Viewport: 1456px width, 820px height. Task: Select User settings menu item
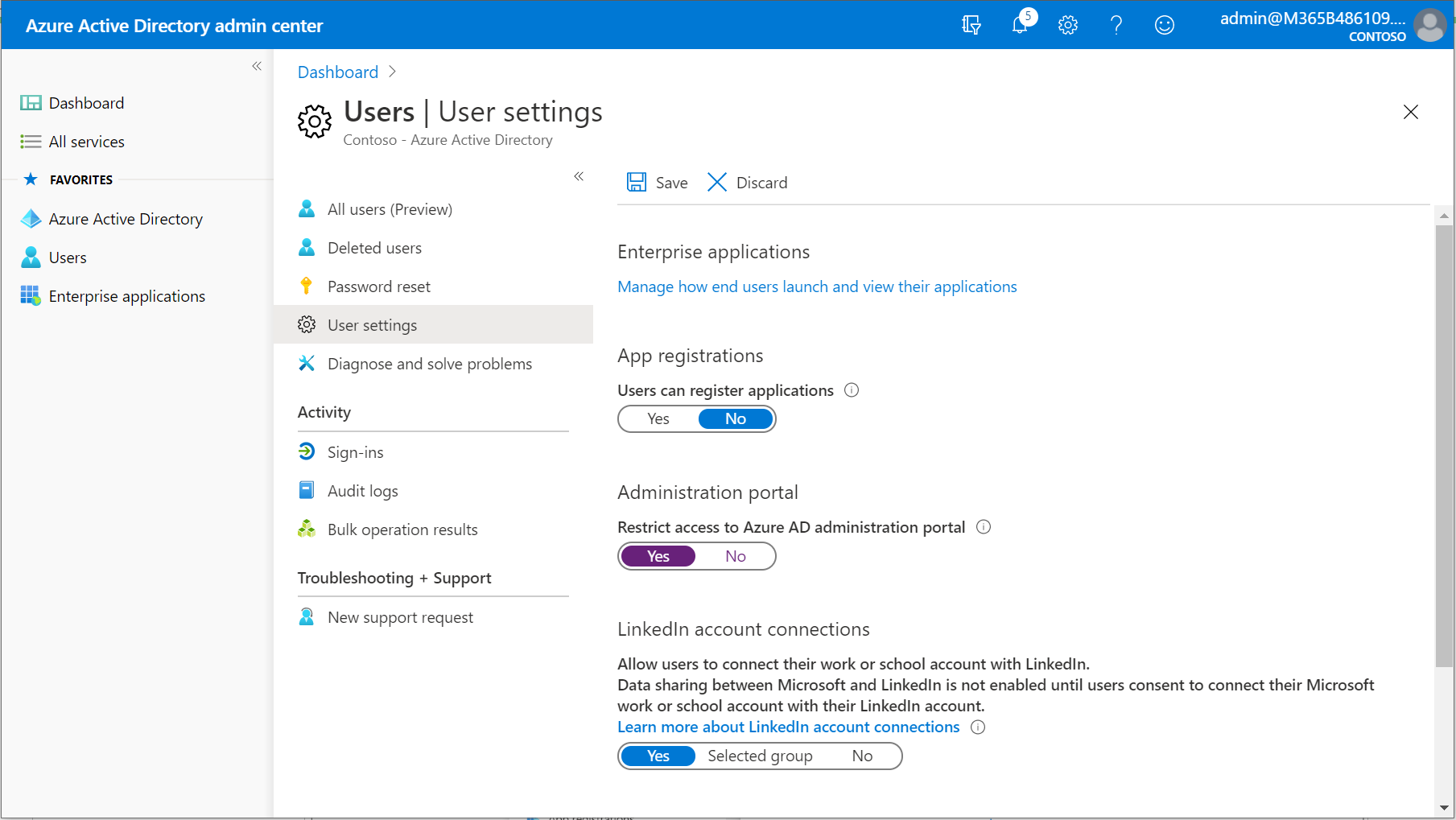[x=433, y=325]
